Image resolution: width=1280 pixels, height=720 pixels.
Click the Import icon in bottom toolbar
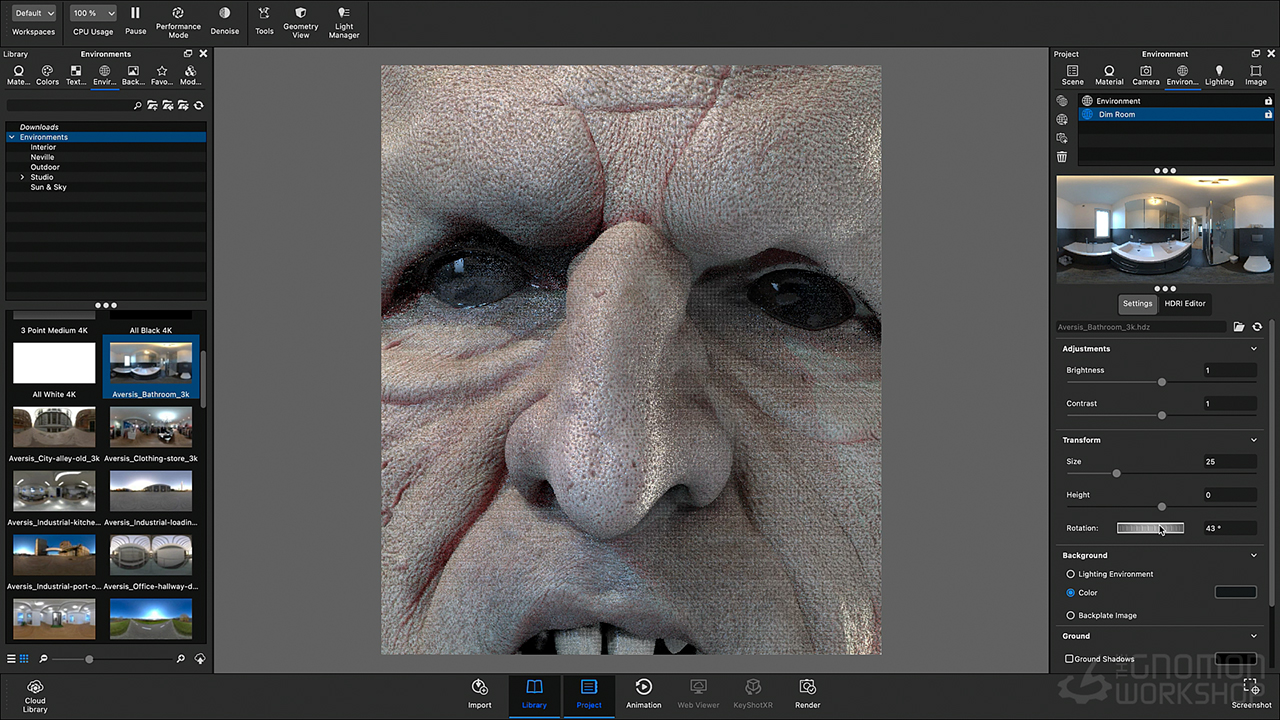click(x=480, y=687)
